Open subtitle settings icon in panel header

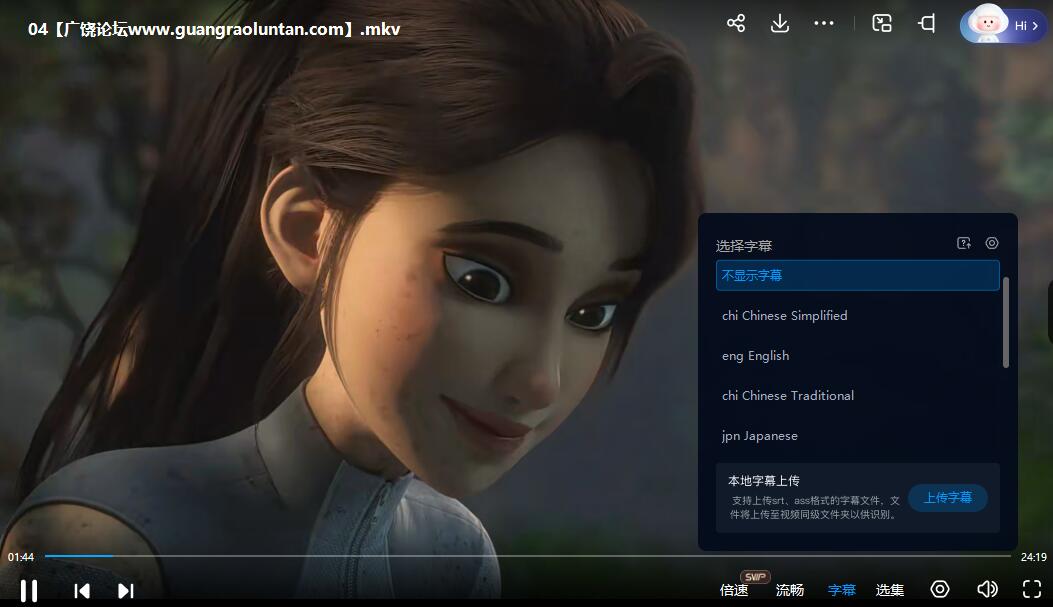coord(992,243)
